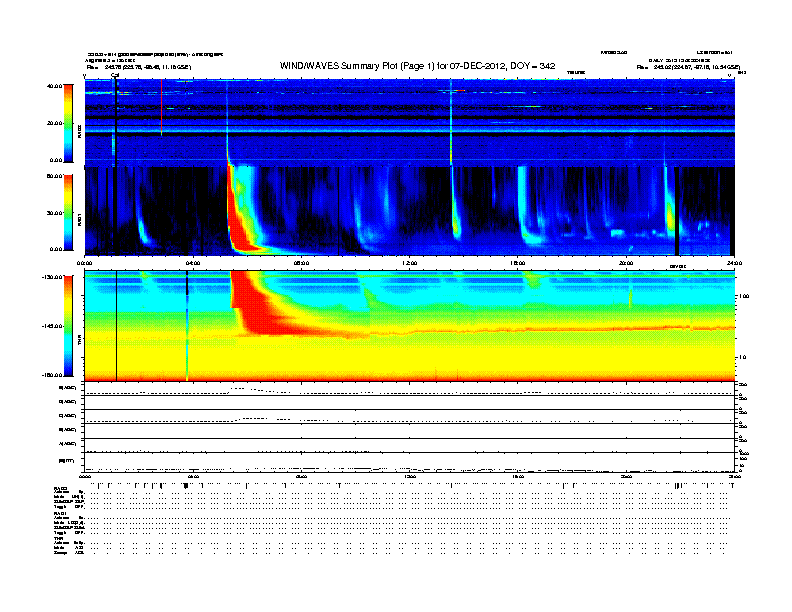Screen dimensions: 792x612
Task: Click 16:00 on the bottom strip-chart time axis
Action: point(518,477)
